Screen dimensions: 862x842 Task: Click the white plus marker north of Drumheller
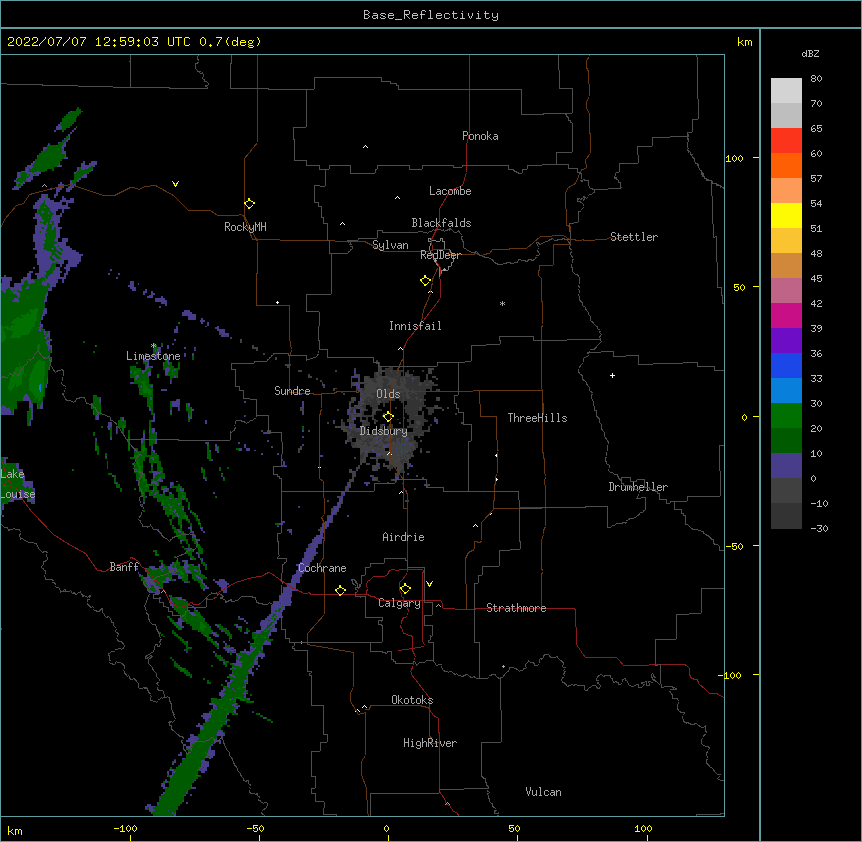[x=612, y=375]
